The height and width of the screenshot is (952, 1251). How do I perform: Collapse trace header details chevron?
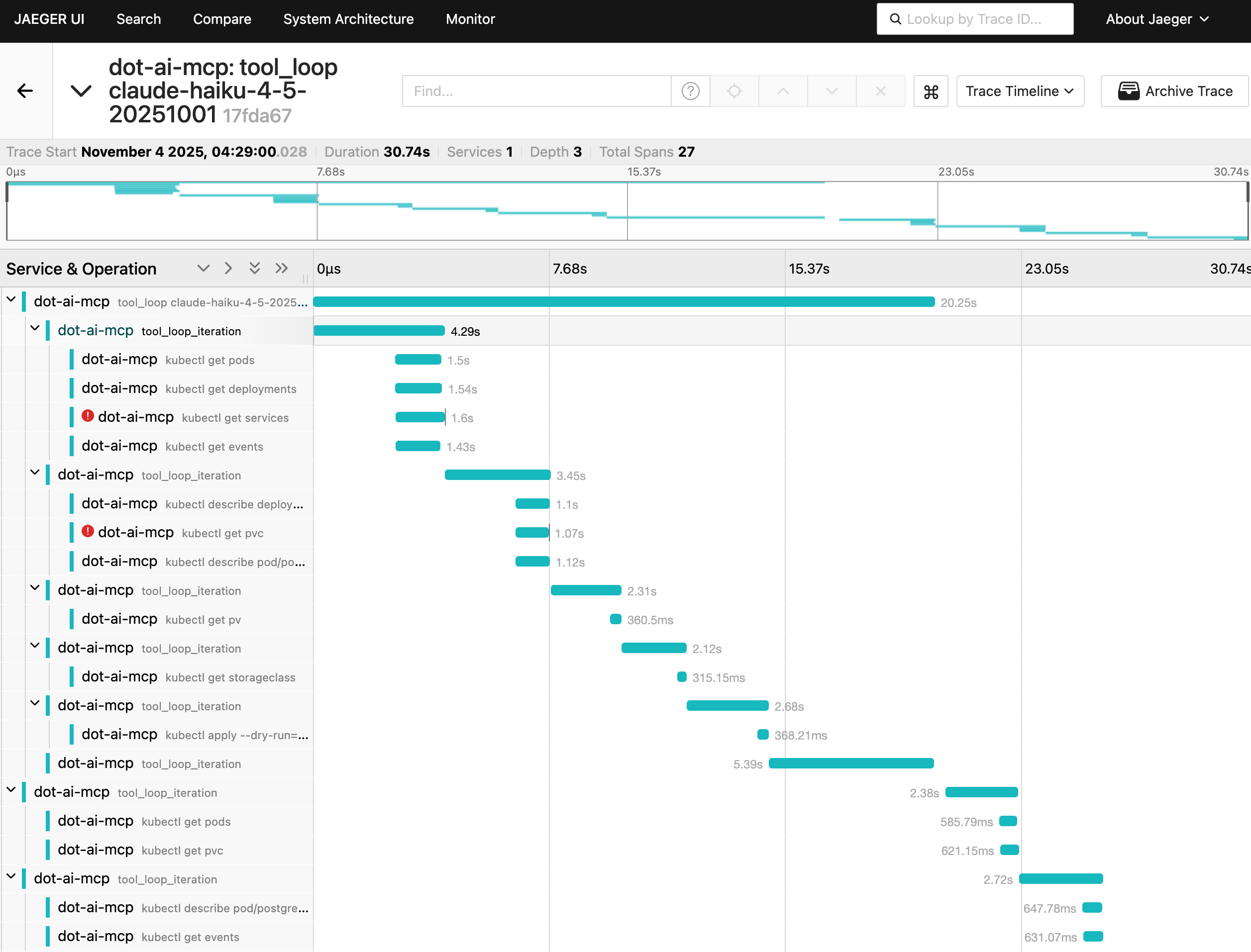pyautogui.click(x=81, y=91)
